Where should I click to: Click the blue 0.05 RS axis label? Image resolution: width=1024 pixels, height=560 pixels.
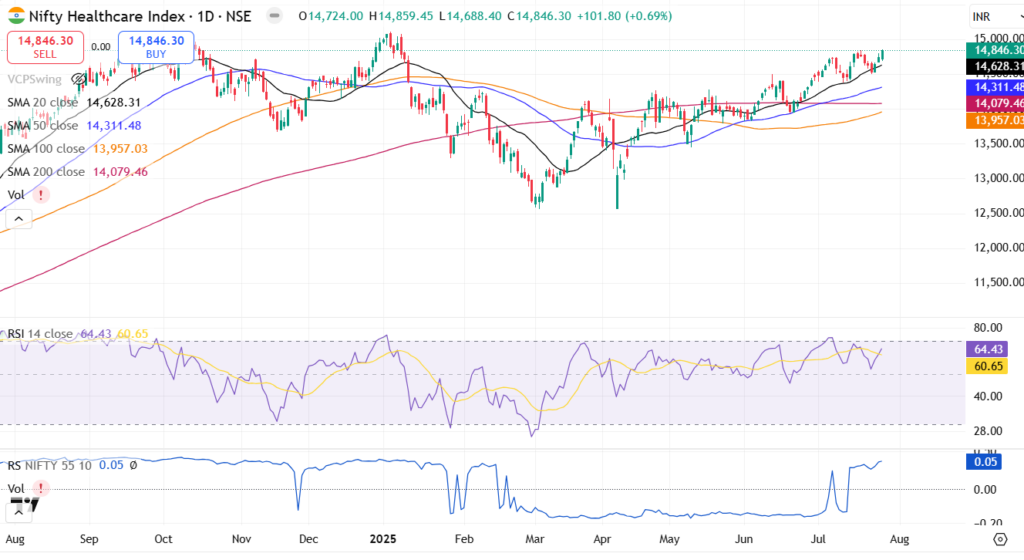[x=984, y=461]
